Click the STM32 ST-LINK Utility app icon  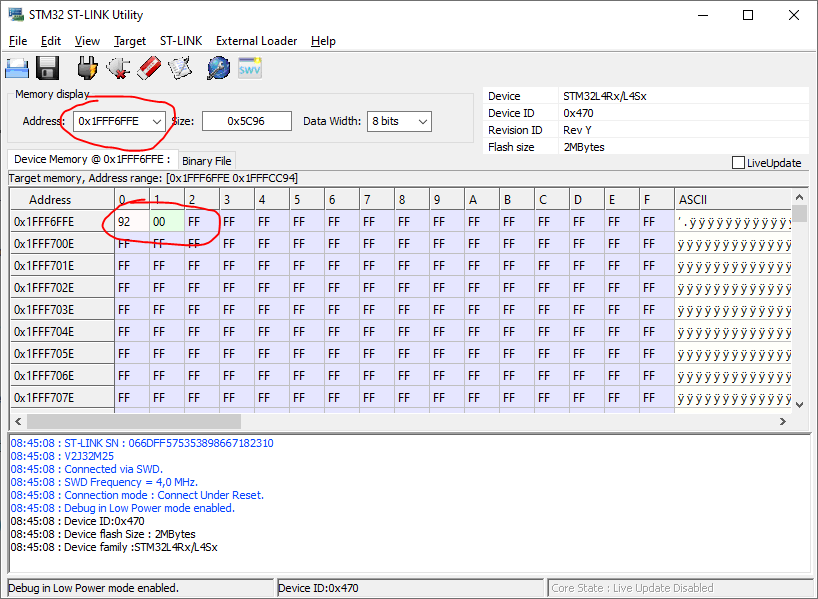pyautogui.click(x=16, y=15)
